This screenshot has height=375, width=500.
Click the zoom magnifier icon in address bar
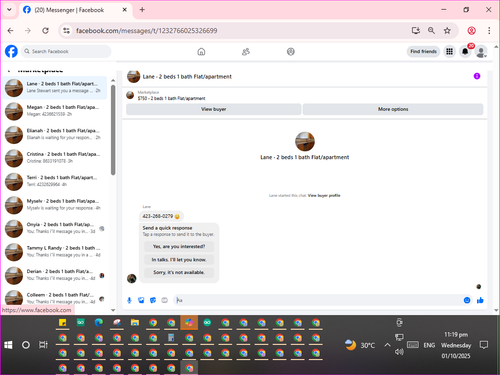coord(431,31)
